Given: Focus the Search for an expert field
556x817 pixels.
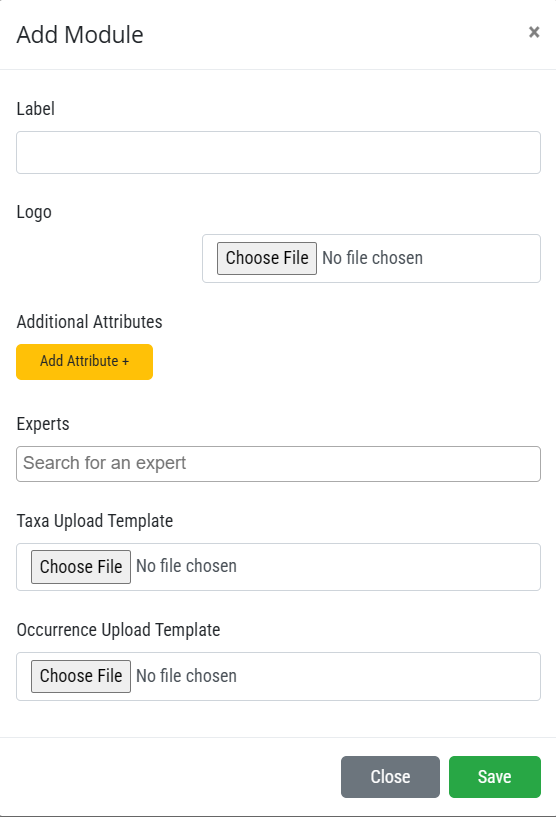Looking at the screenshot, I should point(278,464).
